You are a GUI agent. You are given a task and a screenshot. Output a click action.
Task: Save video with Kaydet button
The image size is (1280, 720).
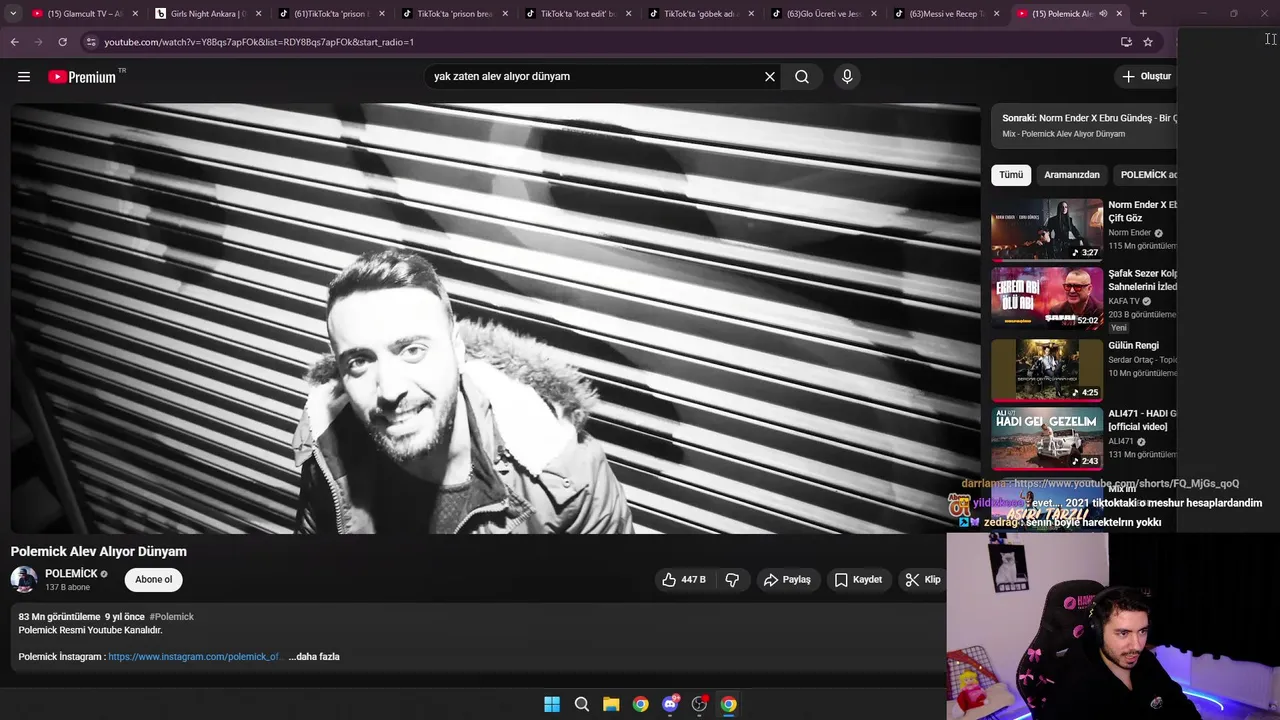pos(858,579)
